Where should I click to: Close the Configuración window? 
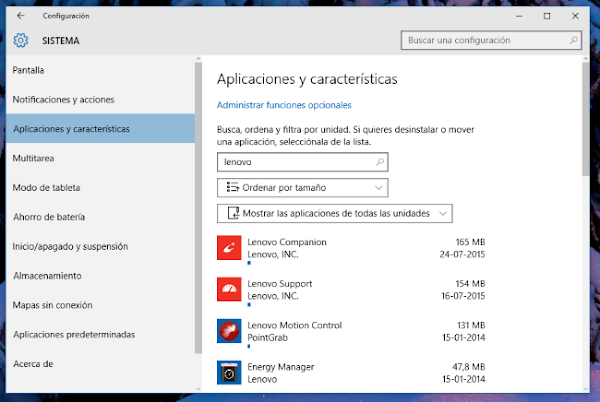coord(575,16)
